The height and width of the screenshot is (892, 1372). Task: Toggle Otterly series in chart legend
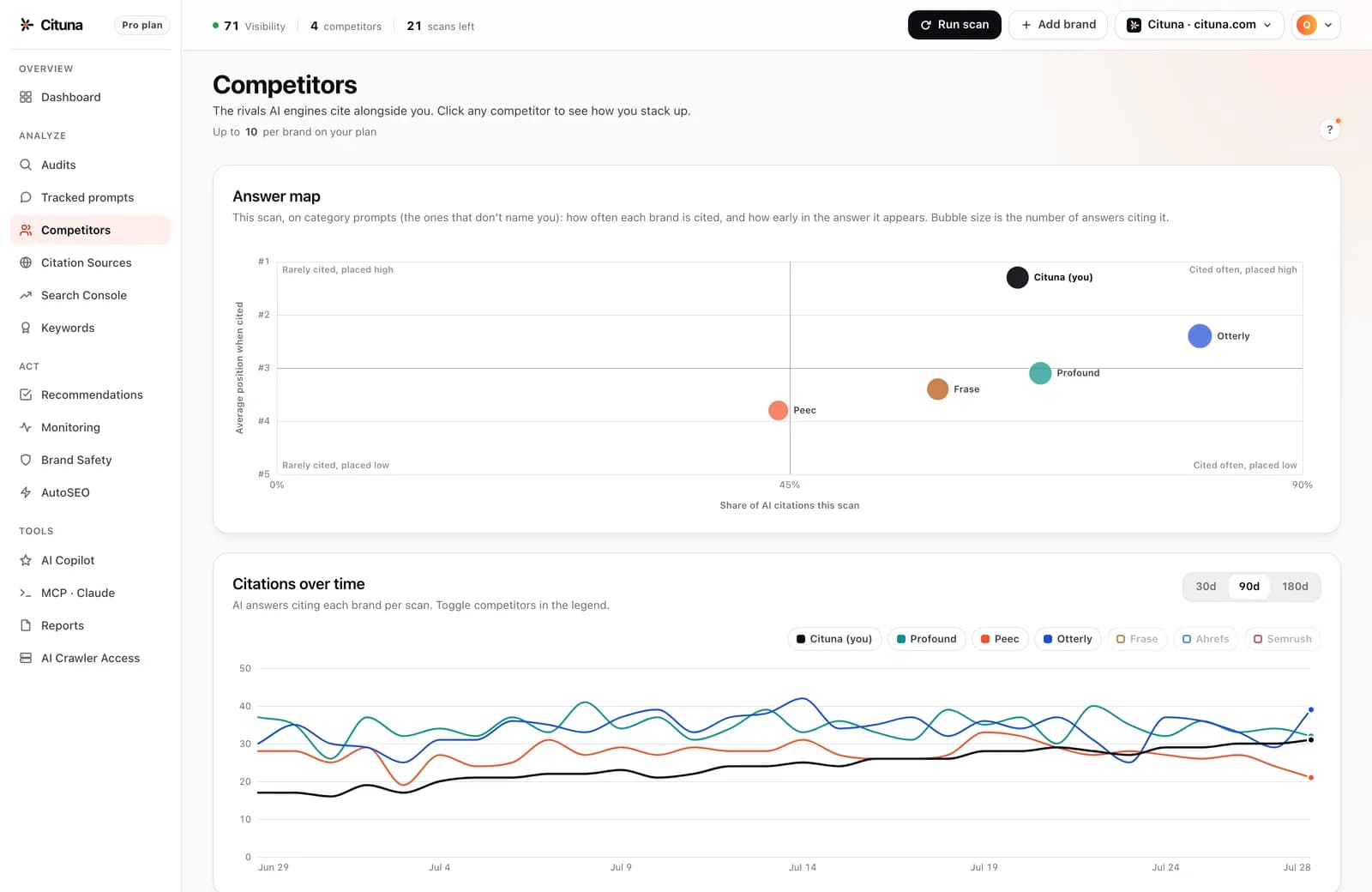tap(1068, 639)
